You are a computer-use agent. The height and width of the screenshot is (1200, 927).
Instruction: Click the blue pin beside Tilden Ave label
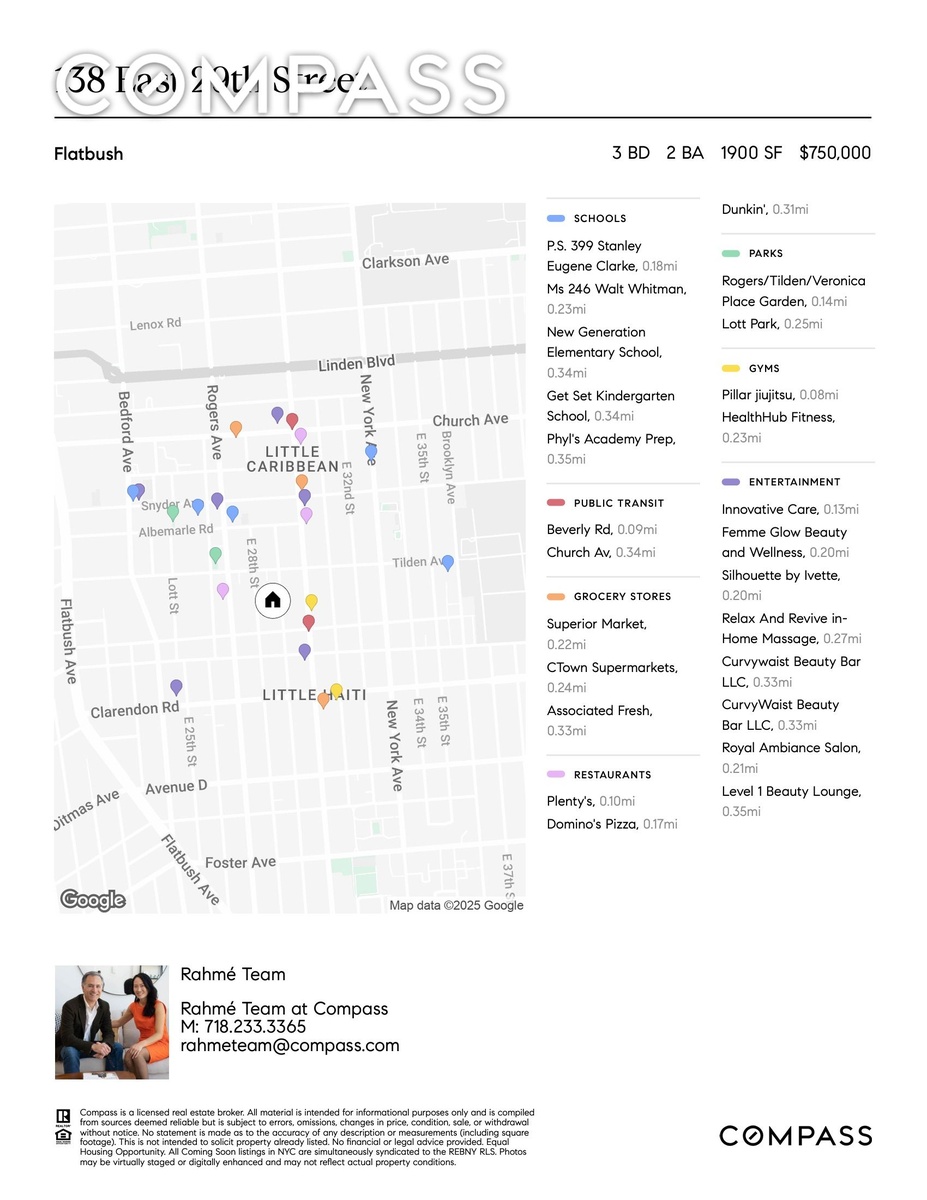(448, 563)
